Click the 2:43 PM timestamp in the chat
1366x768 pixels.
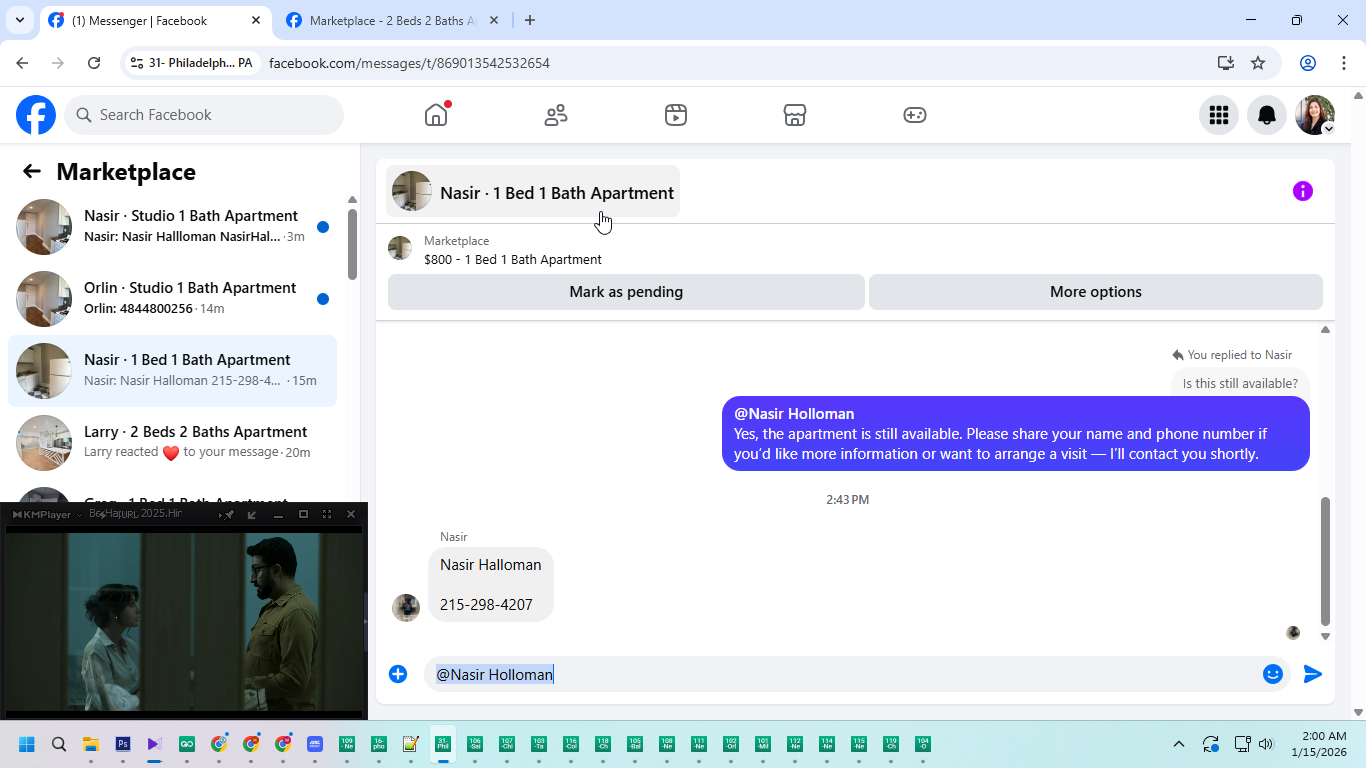coord(847,499)
